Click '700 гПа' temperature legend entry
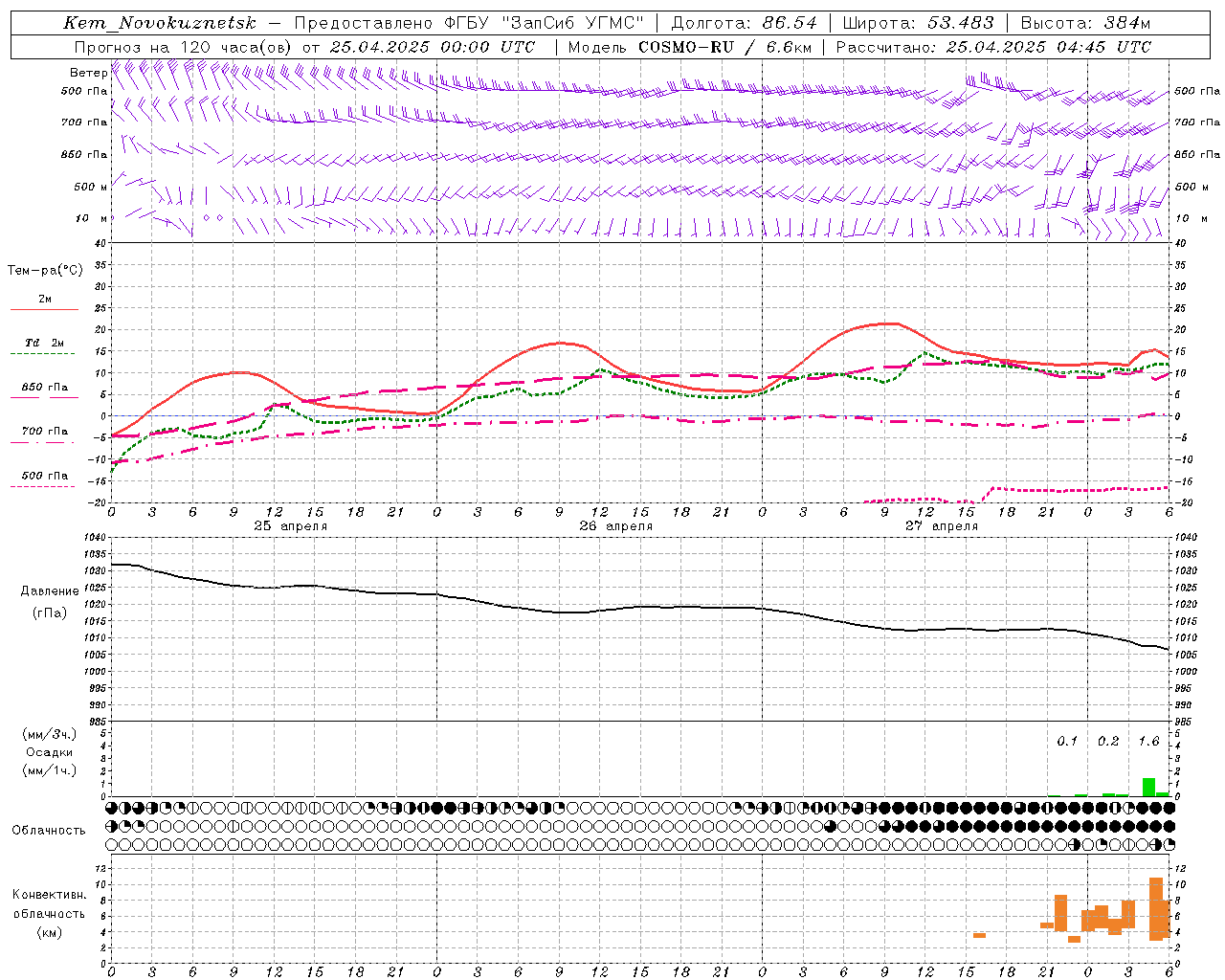This screenshot has width=1225, height=980. 45,432
